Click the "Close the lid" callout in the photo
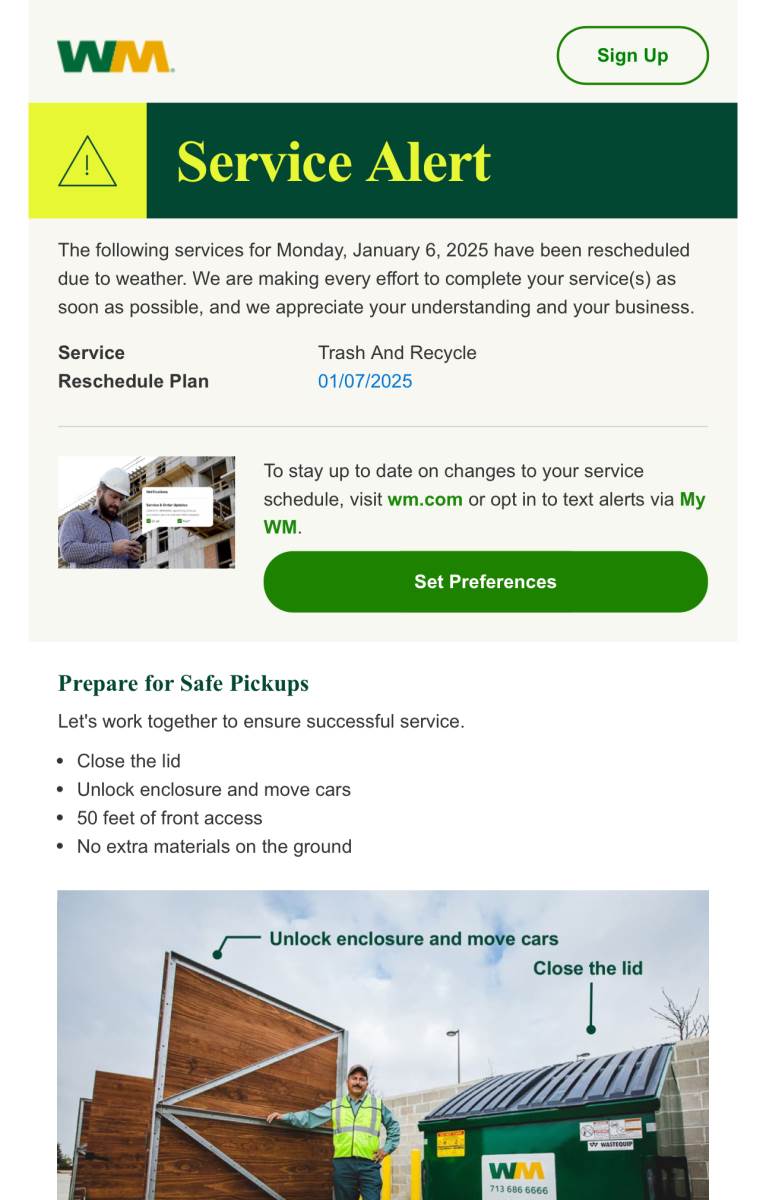 point(587,968)
